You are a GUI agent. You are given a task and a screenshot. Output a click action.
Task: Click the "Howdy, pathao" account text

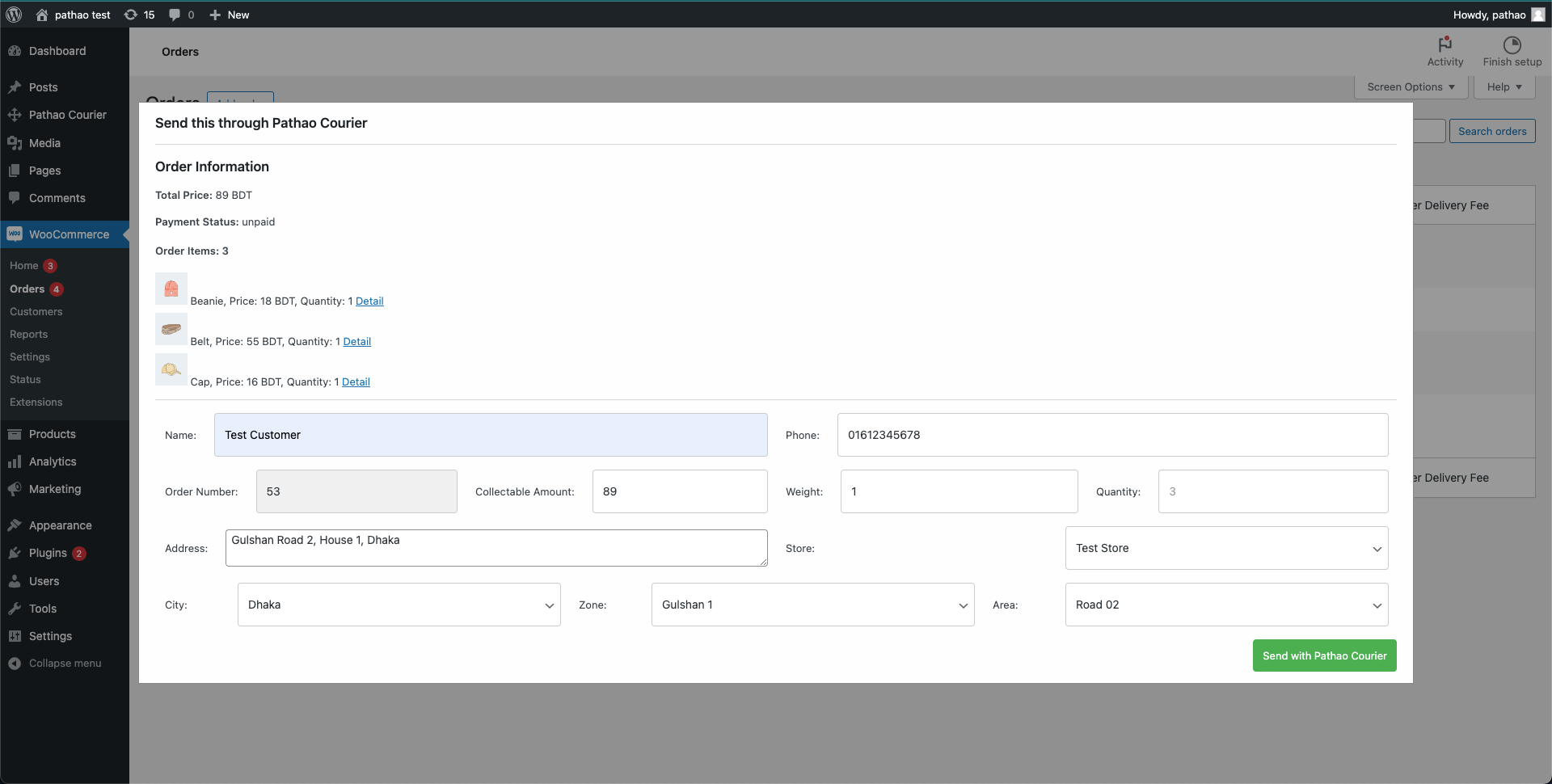1489,15
